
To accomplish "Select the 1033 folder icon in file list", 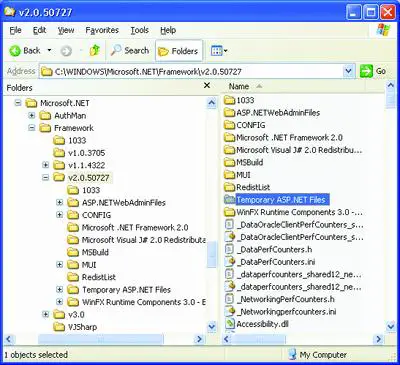I will click(230, 100).
